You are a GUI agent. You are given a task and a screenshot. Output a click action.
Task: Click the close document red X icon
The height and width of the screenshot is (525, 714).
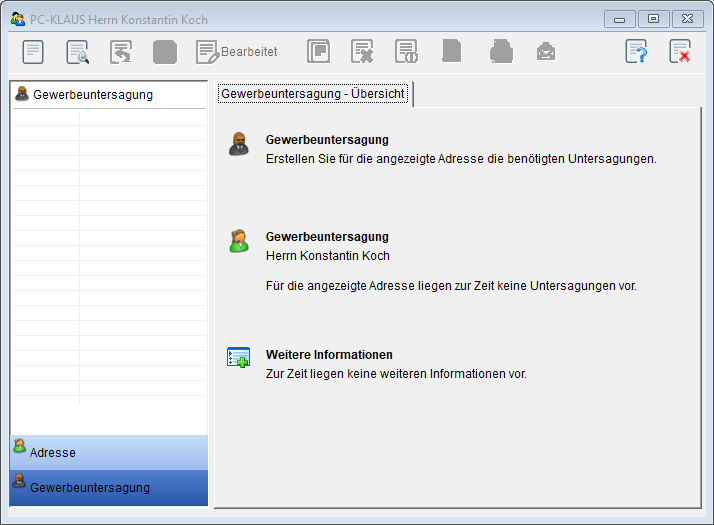(x=680, y=52)
